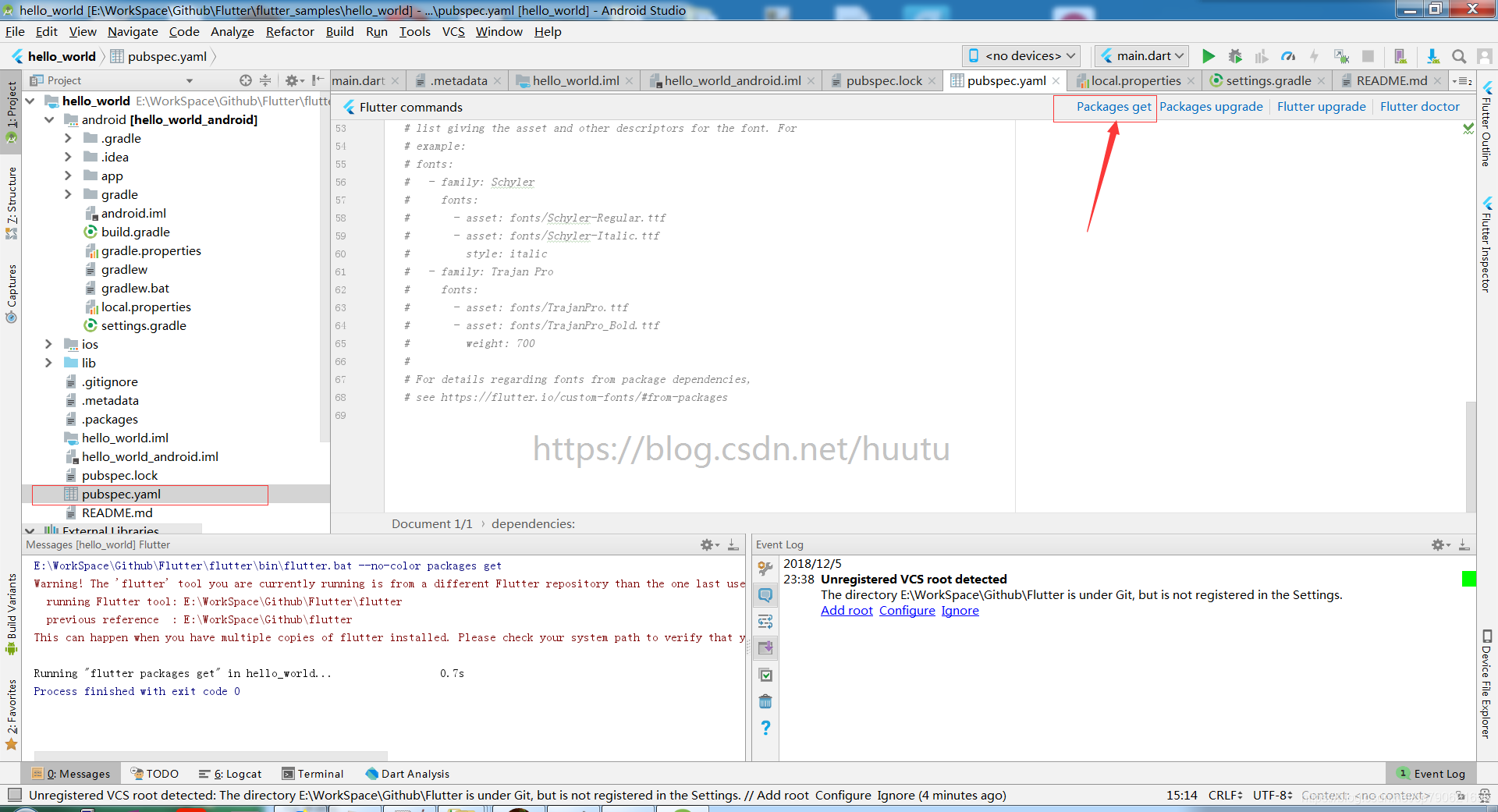Screen dimensions: 1498x812
Task: Expand the .gradle folder
Action: pyautogui.click(x=68, y=138)
